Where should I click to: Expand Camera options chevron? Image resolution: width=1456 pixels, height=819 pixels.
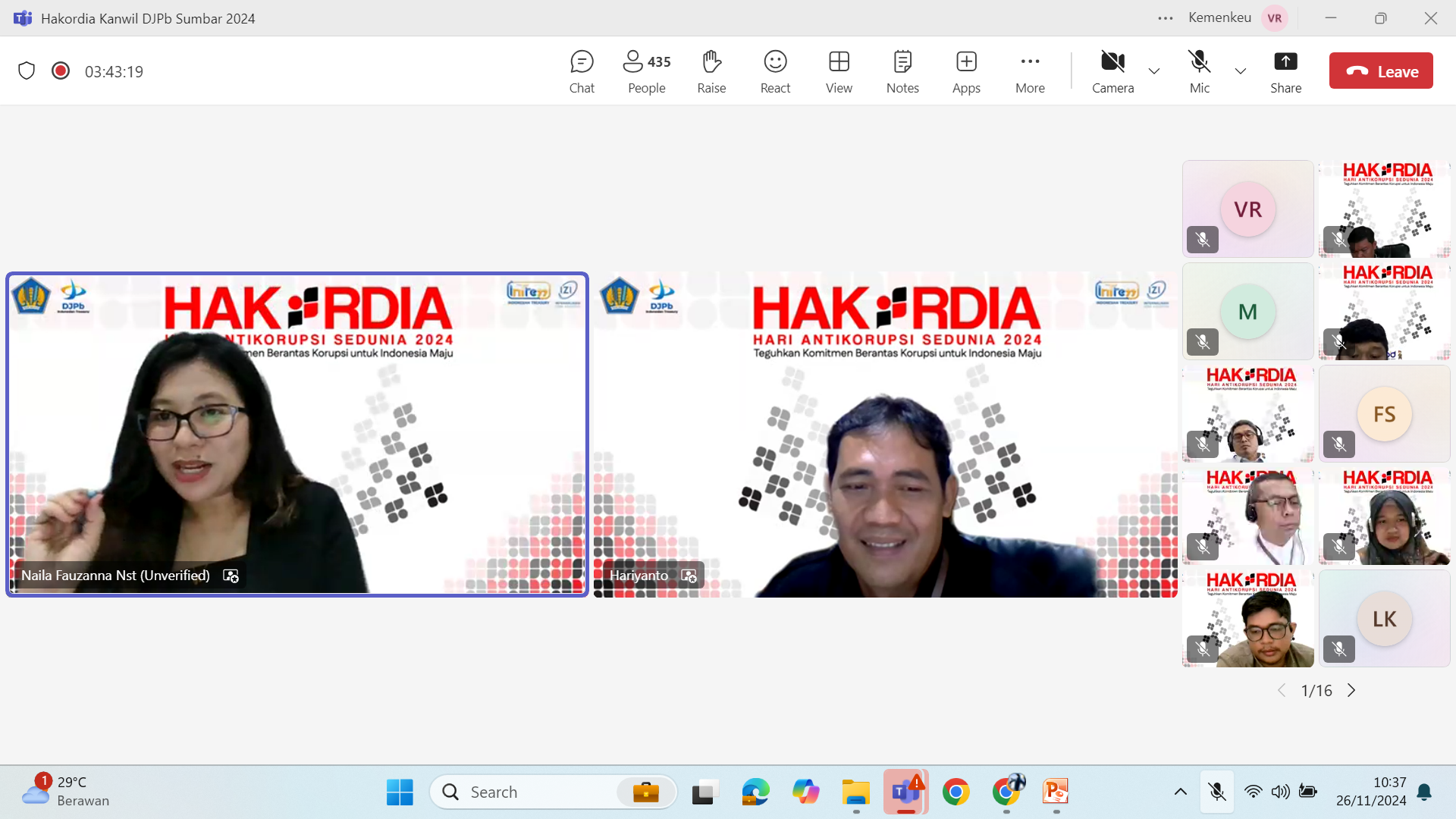(x=1154, y=71)
